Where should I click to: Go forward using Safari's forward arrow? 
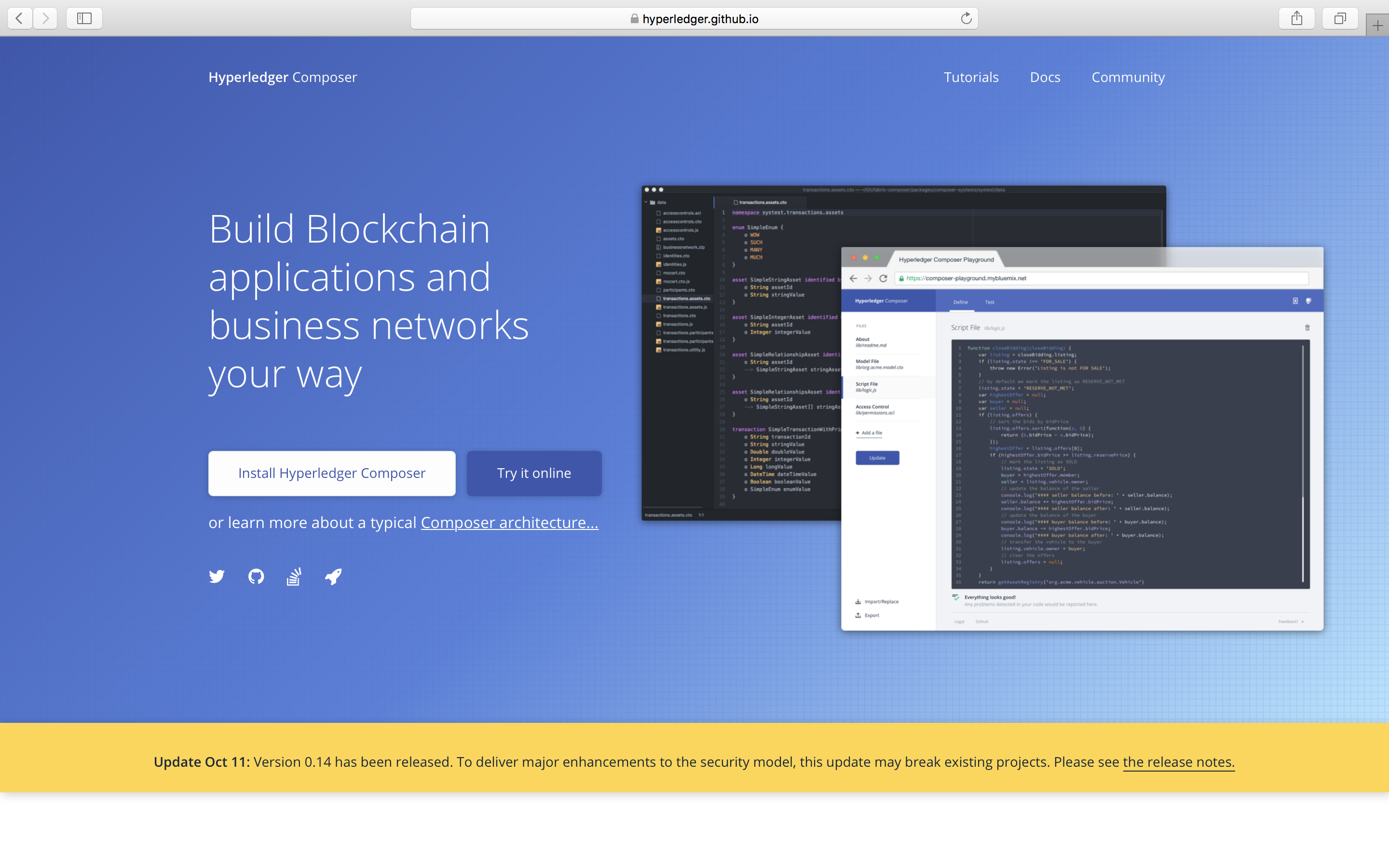pos(45,18)
